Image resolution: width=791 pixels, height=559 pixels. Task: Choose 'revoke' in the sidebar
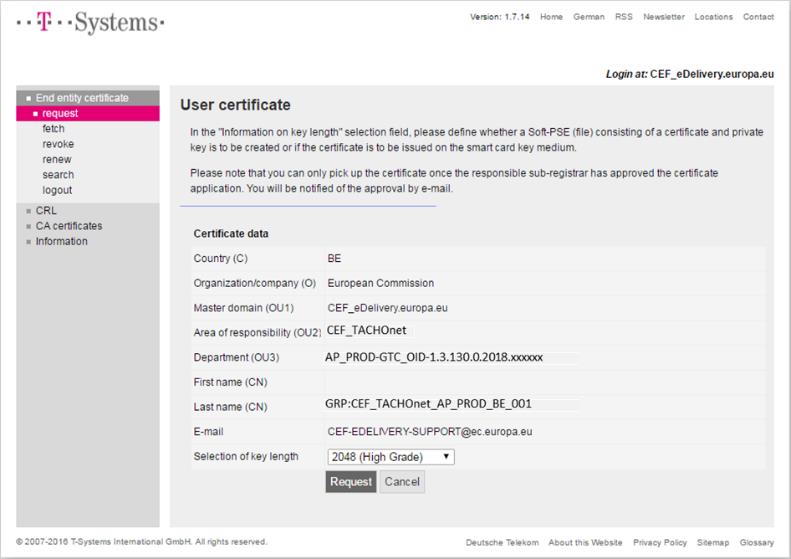pyautogui.click(x=58, y=144)
